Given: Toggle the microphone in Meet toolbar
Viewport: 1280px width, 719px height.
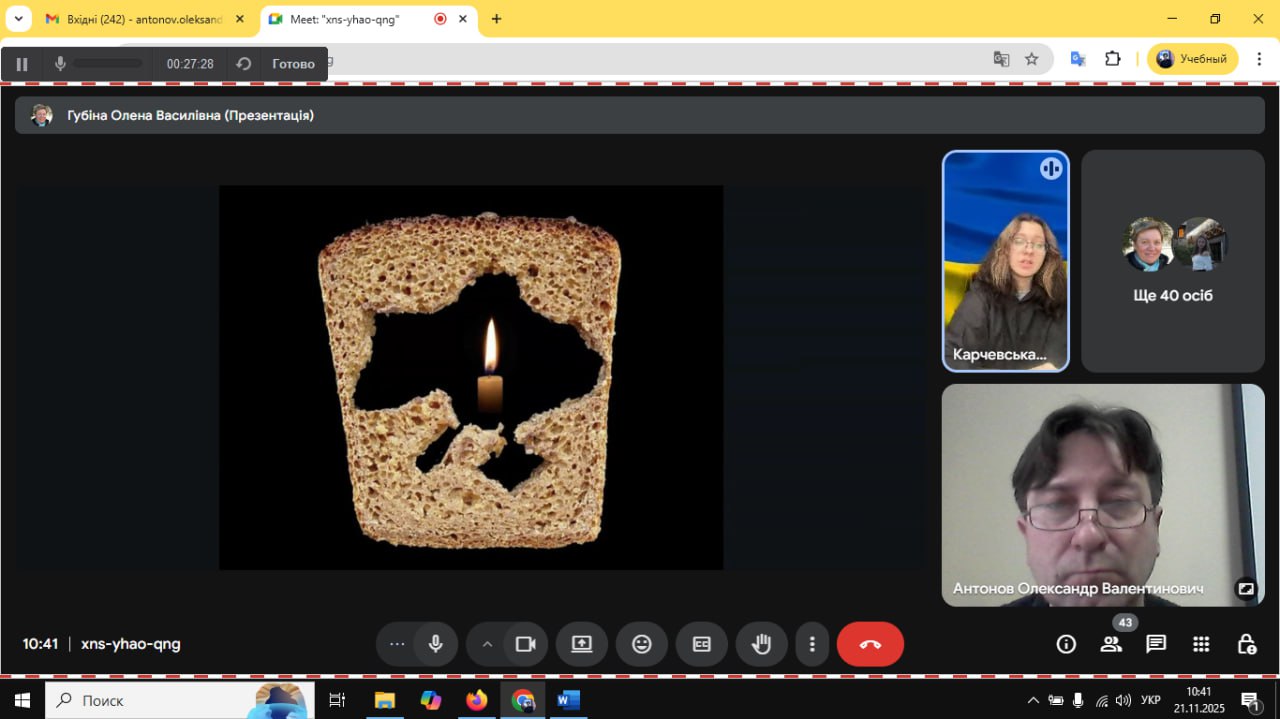Looking at the screenshot, I should click(x=435, y=644).
